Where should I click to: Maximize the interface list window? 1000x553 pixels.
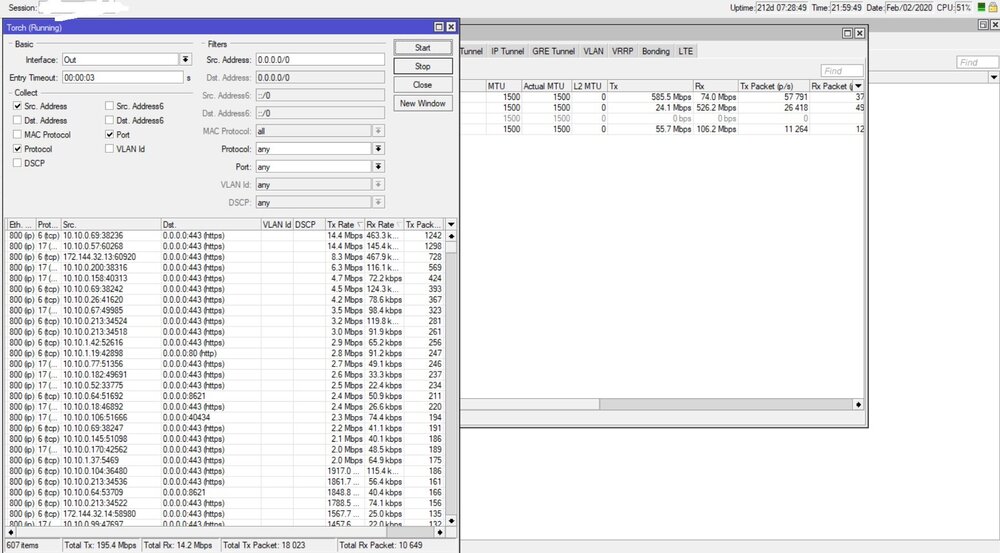point(848,33)
